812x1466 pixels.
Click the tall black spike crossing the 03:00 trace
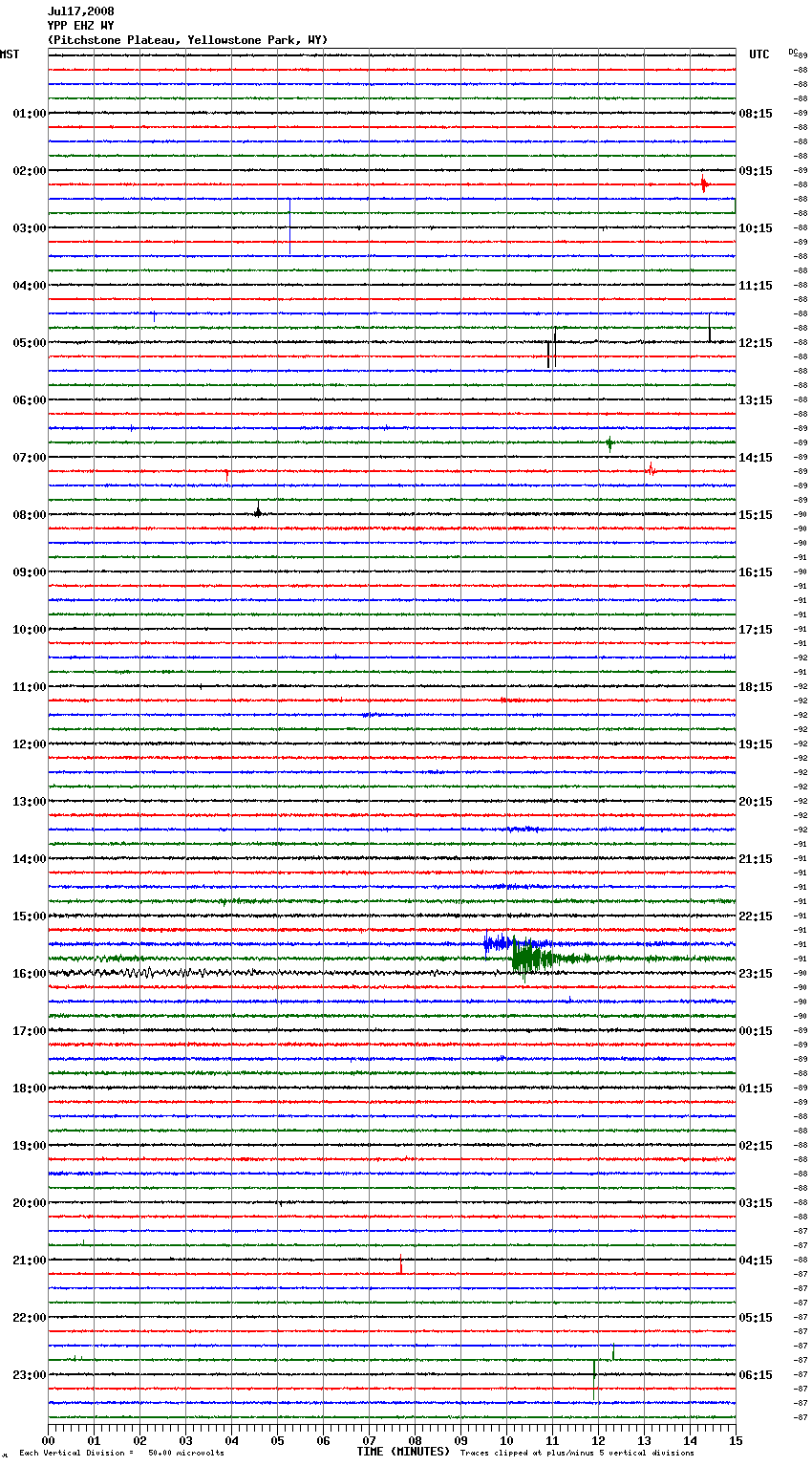[289, 226]
